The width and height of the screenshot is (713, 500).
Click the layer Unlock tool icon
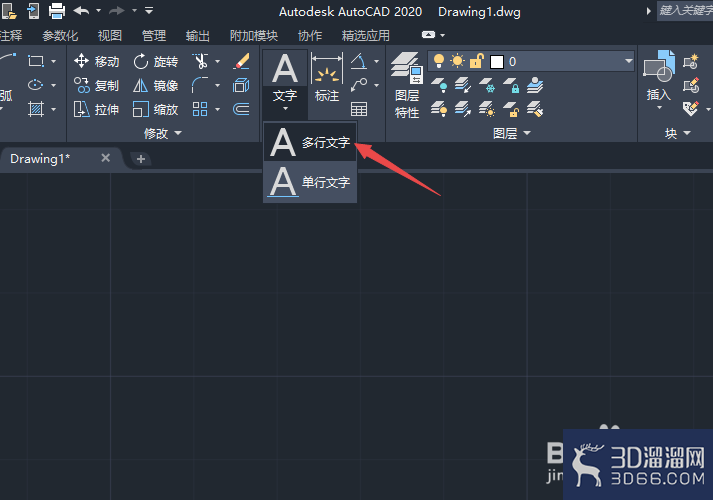(512, 109)
